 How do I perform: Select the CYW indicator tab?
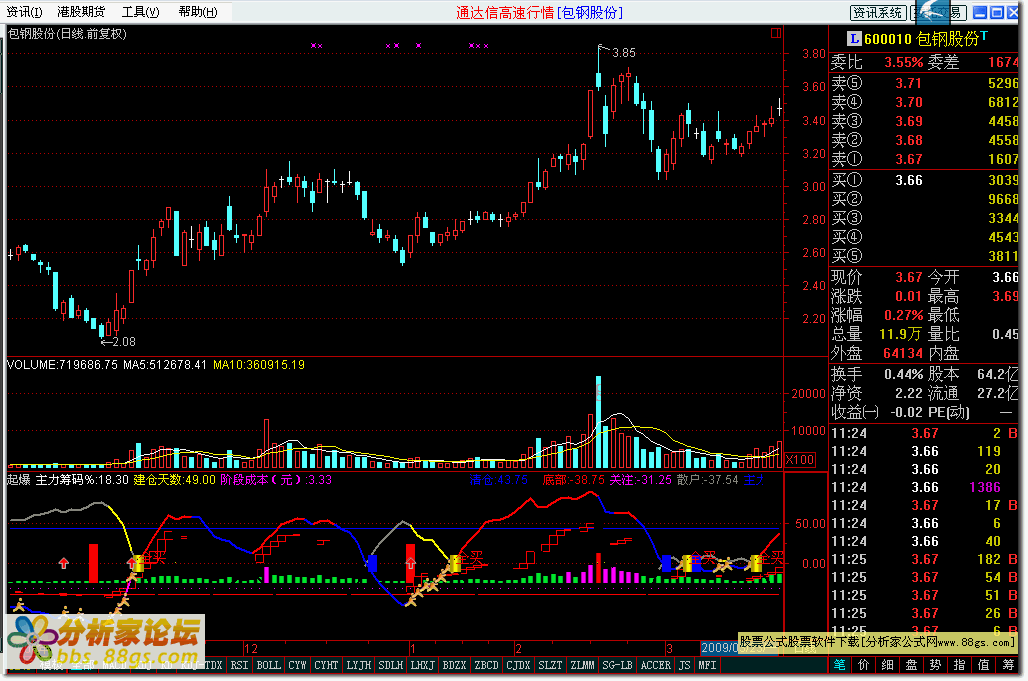pyautogui.click(x=297, y=665)
